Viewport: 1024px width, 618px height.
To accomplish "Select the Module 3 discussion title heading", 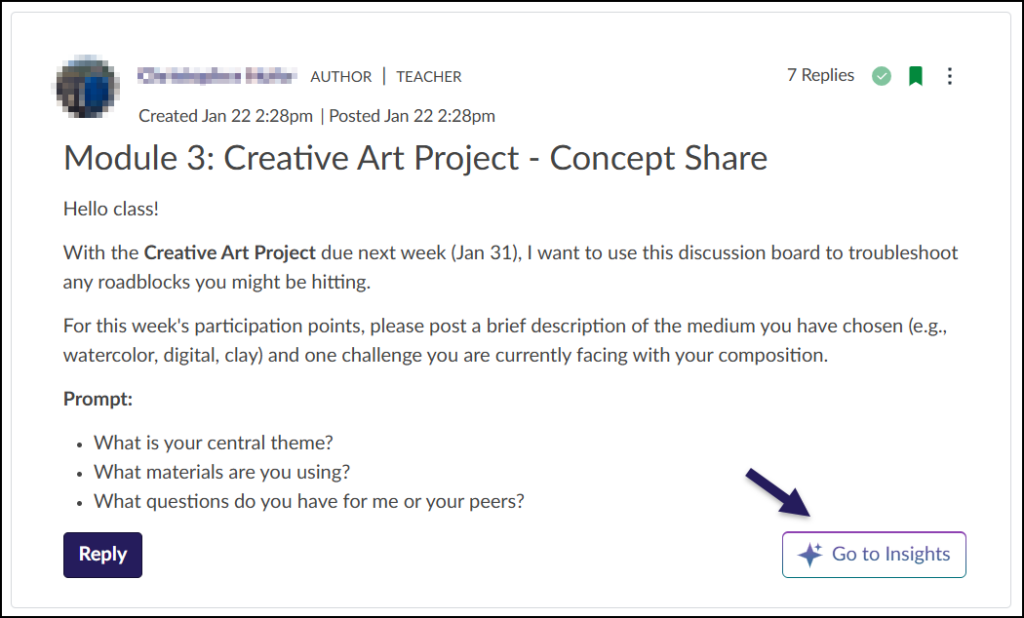I will tap(414, 158).
